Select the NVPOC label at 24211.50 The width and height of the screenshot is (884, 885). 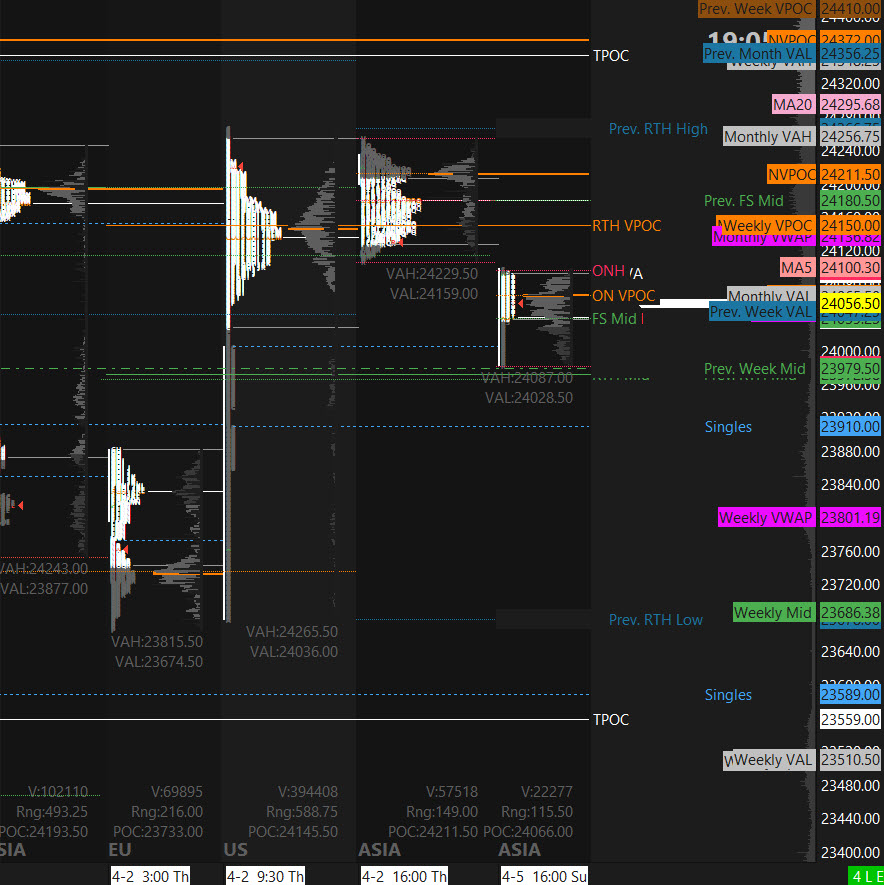coord(792,174)
